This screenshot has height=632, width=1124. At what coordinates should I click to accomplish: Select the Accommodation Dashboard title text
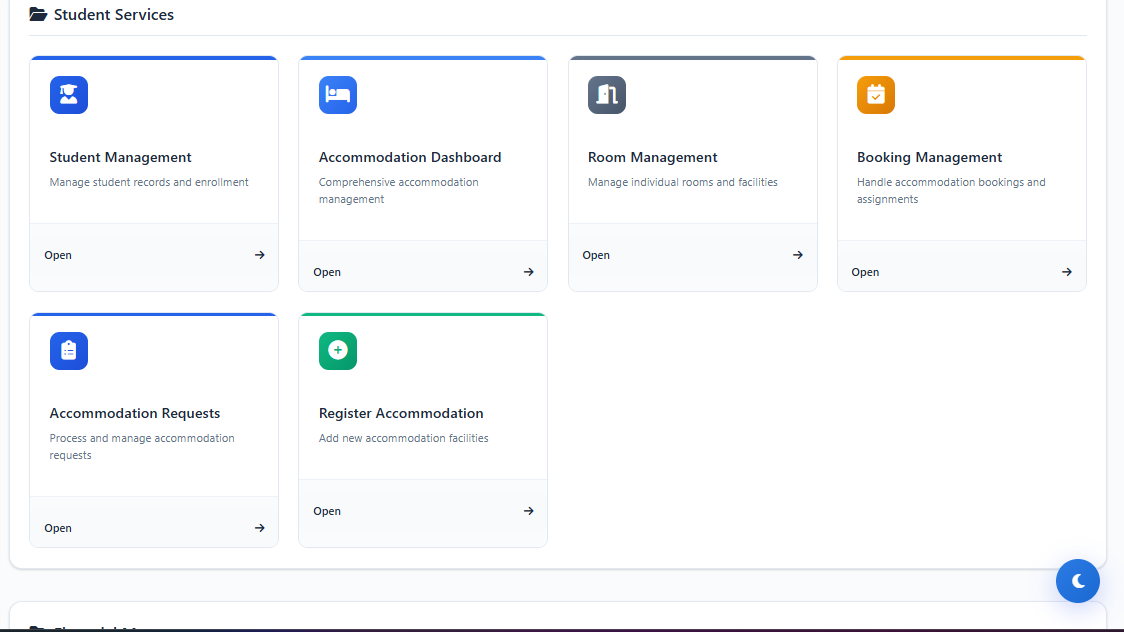point(410,157)
